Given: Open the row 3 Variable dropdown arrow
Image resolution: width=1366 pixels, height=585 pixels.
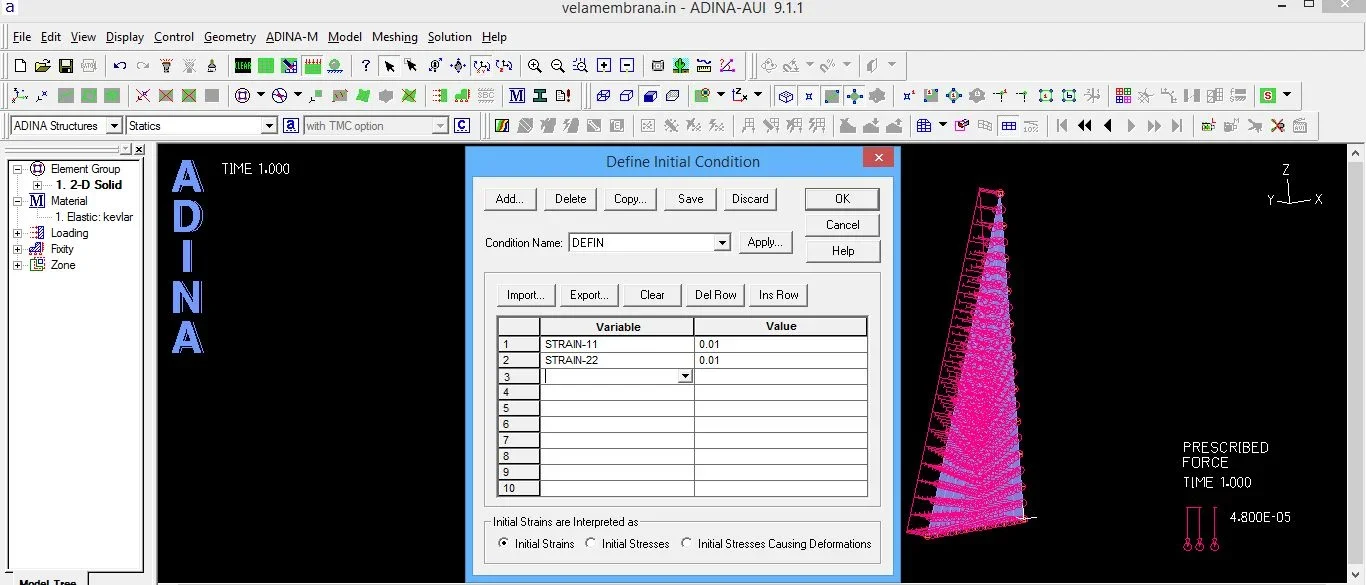Looking at the screenshot, I should (x=685, y=377).
